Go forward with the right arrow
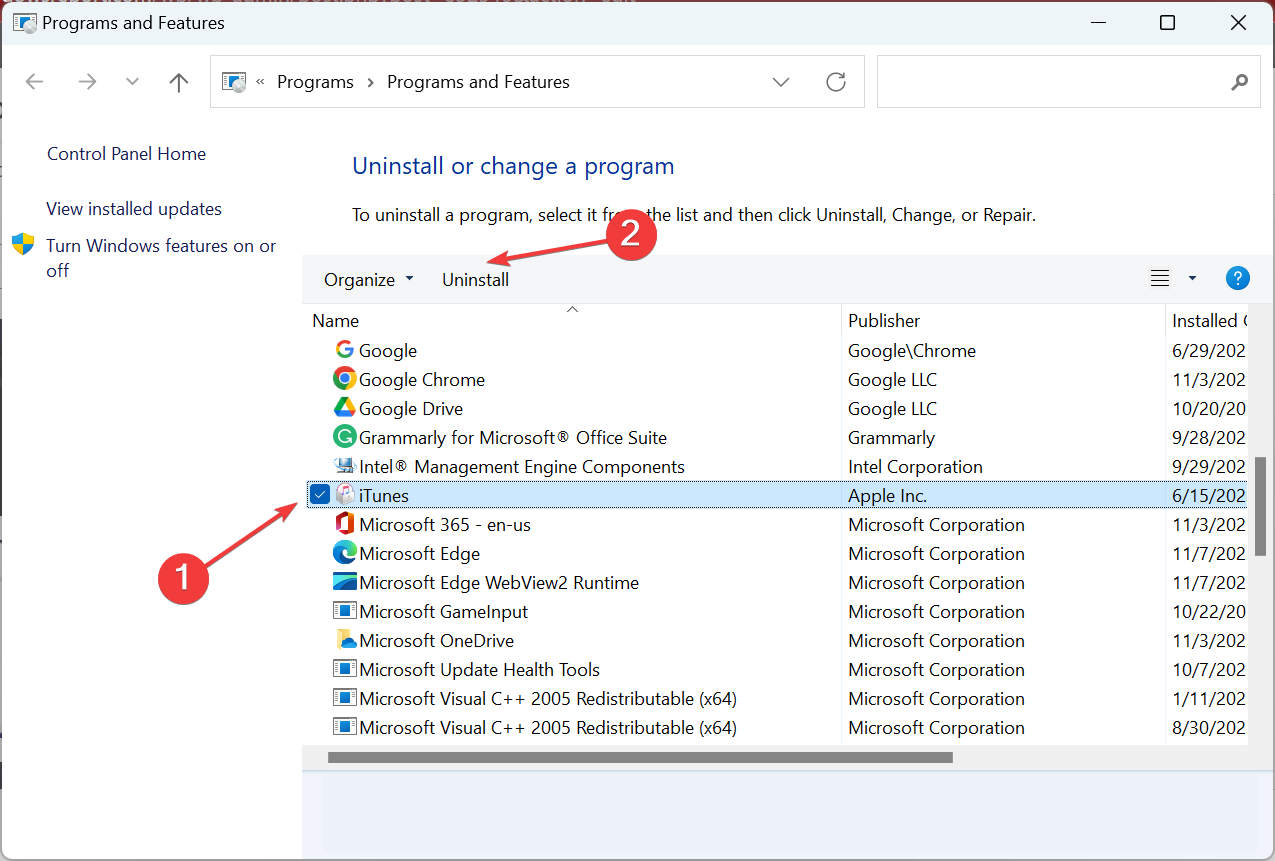This screenshot has height=861, width=1275. tap(88, 82)
